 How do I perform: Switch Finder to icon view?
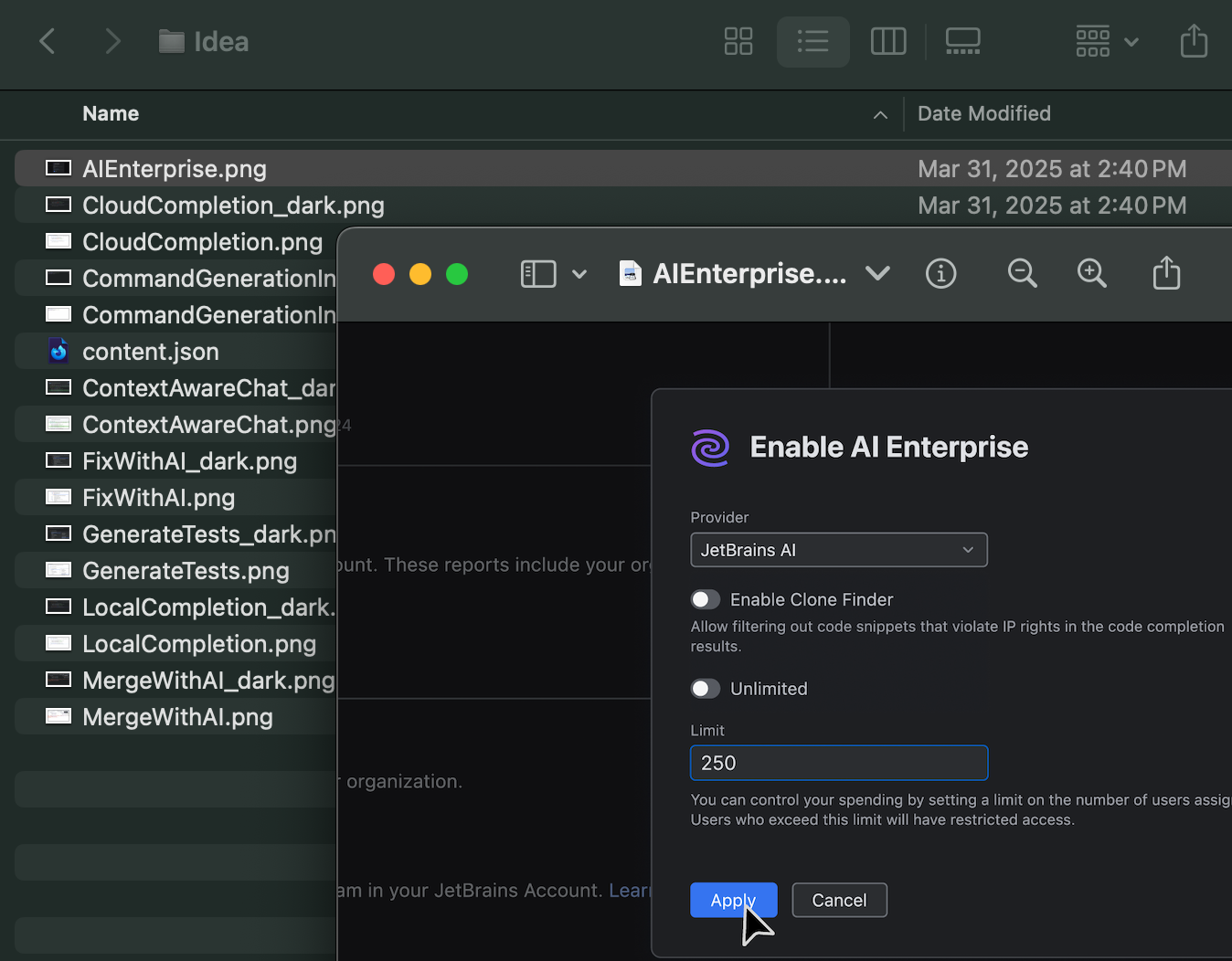738,41
